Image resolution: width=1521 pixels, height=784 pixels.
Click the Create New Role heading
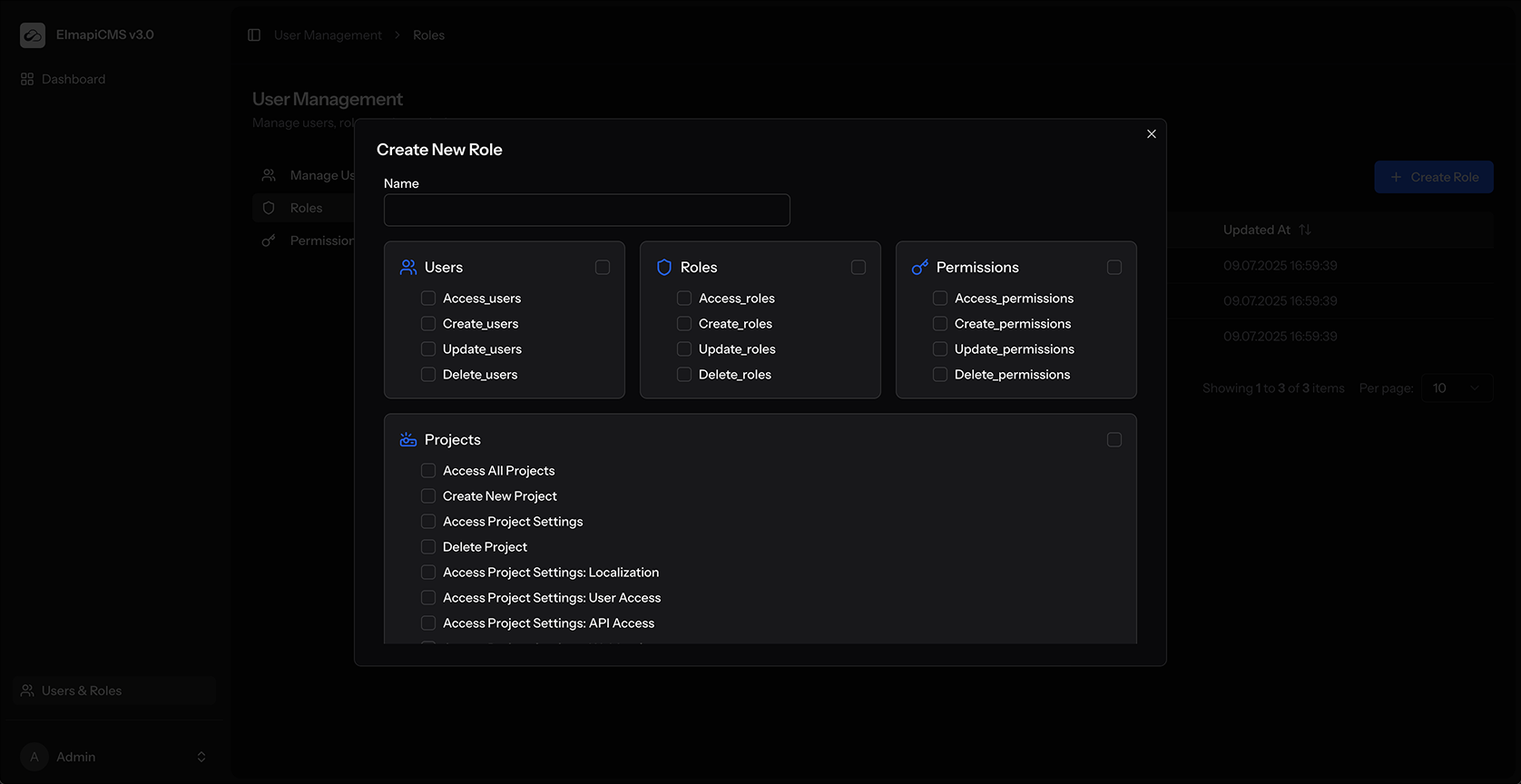coord(439,150)
